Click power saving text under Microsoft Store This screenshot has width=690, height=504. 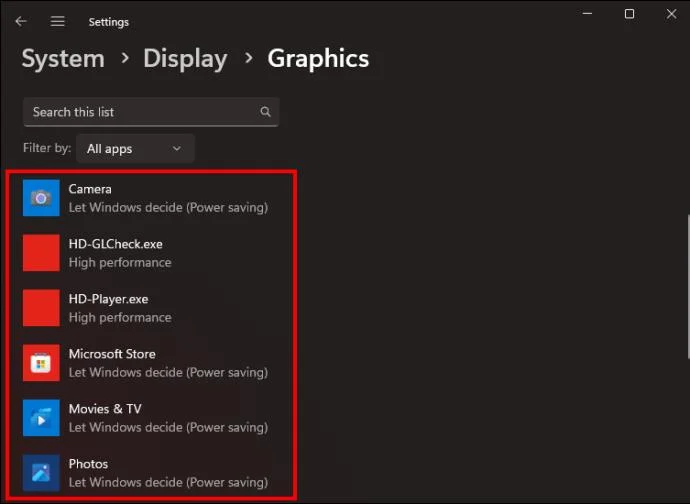(x=169, y=373)
